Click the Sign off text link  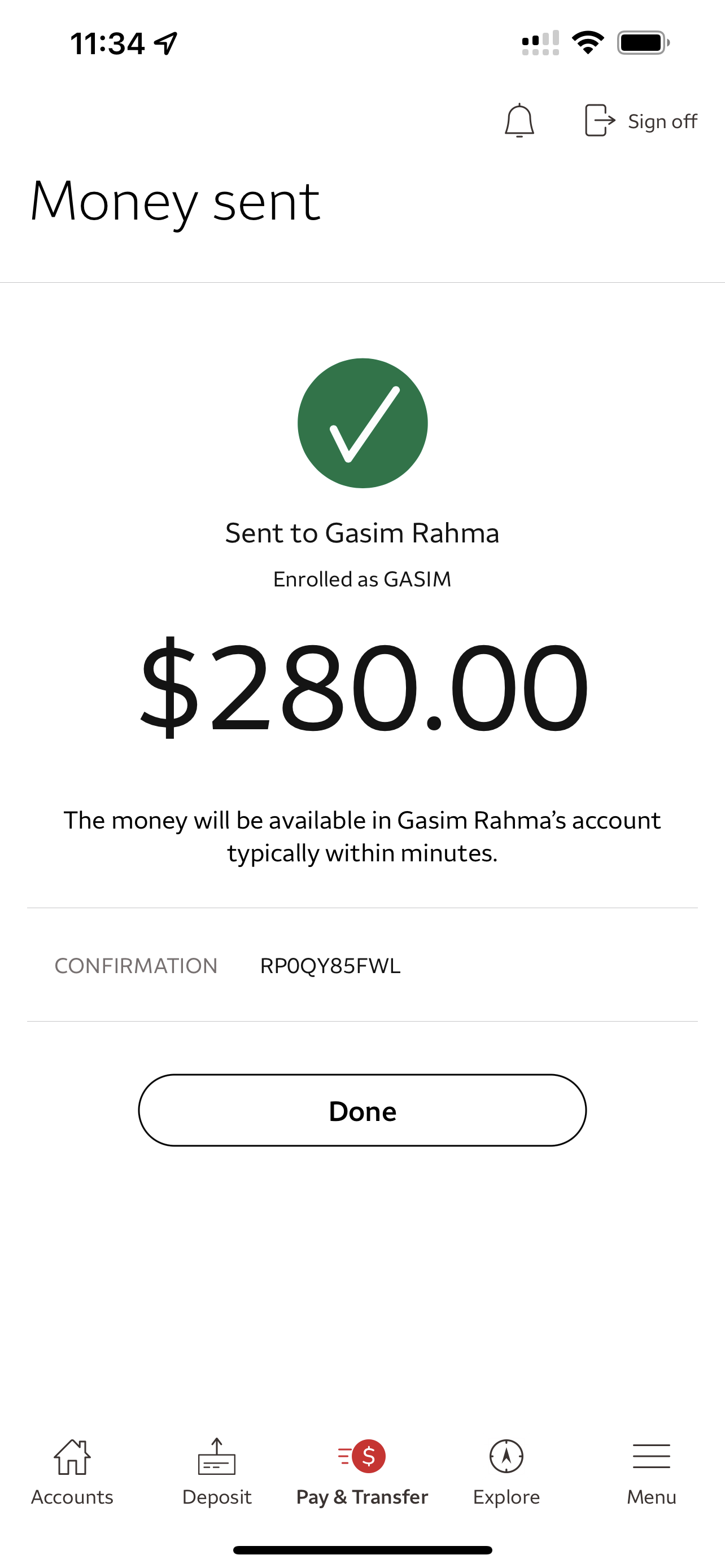(x=662, y=122)
